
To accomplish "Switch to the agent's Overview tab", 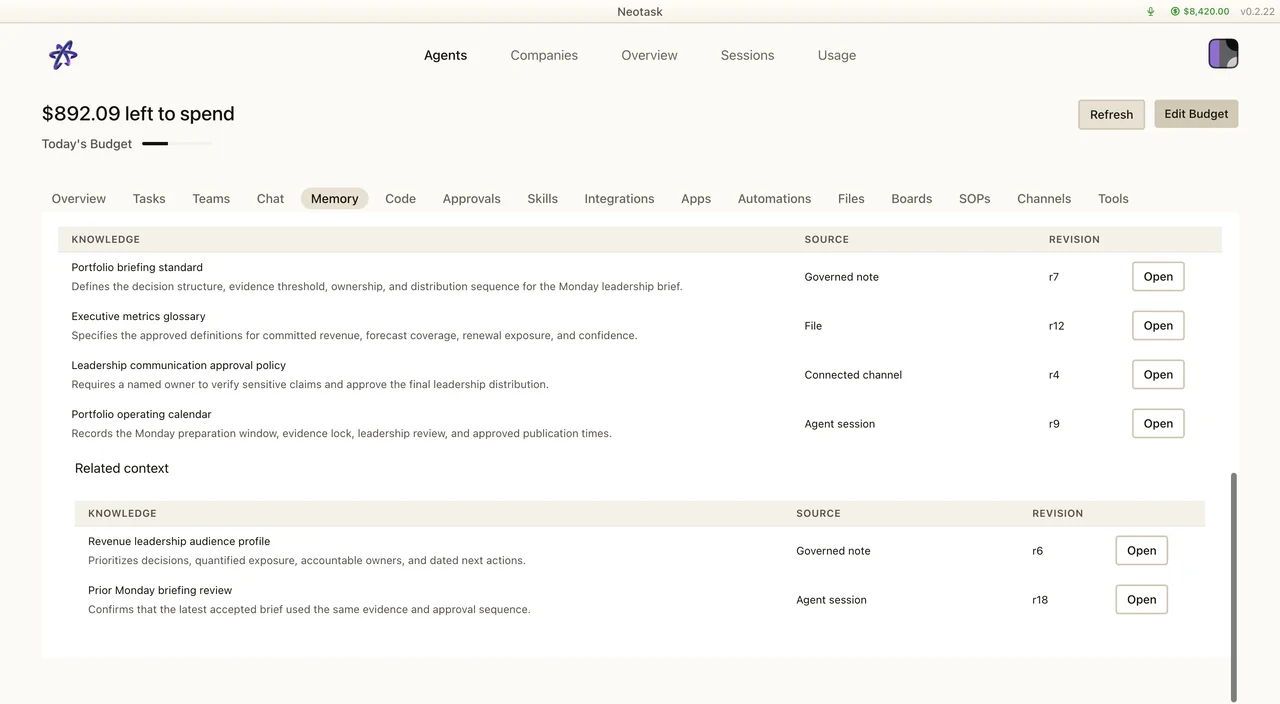I will point(79,198).
